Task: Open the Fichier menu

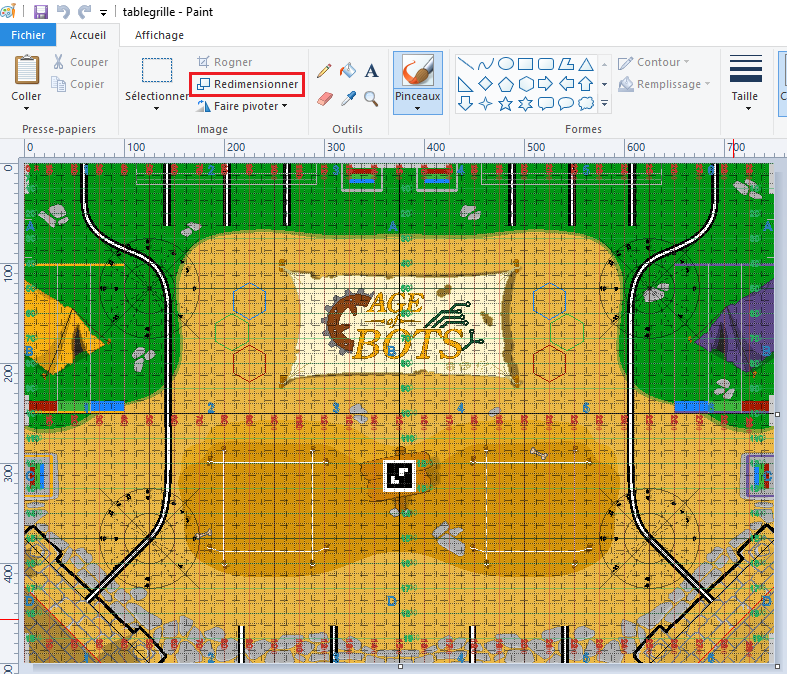Action: click(x=28, y=35)
